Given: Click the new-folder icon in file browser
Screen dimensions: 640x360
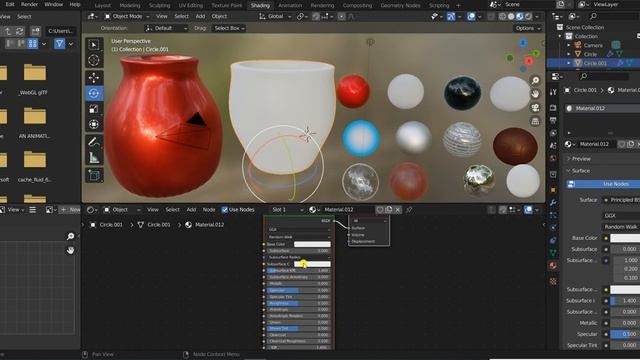Looking at the screenshot, I should point(36,31).
